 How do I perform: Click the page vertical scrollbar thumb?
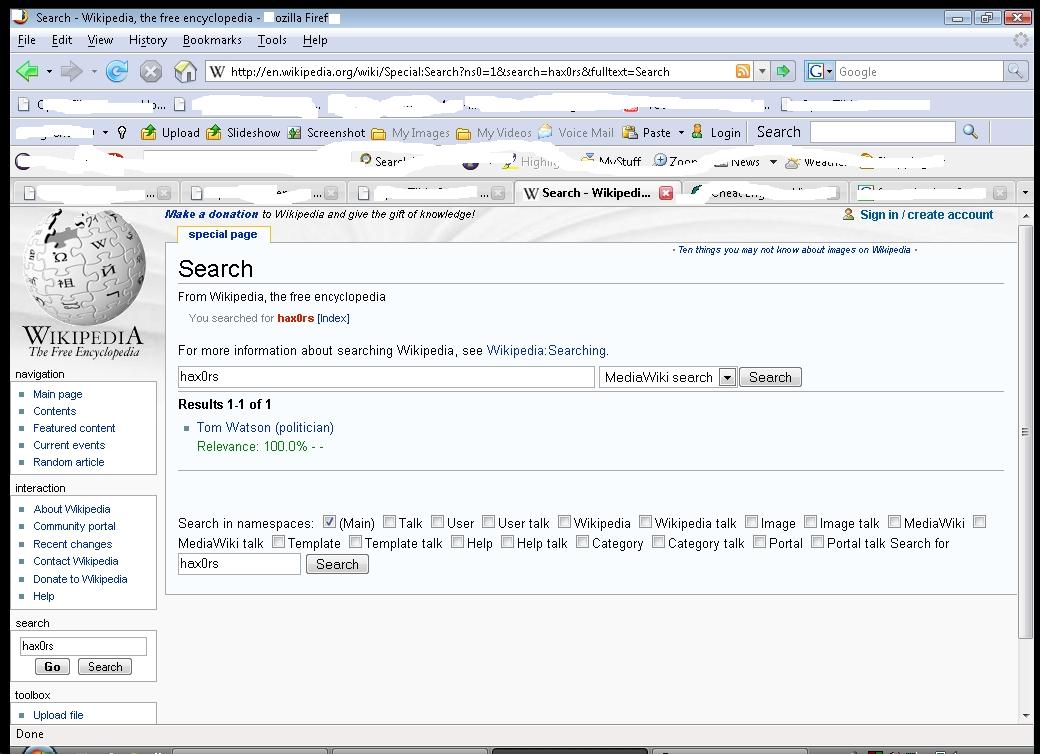[x=1025, y=432]
